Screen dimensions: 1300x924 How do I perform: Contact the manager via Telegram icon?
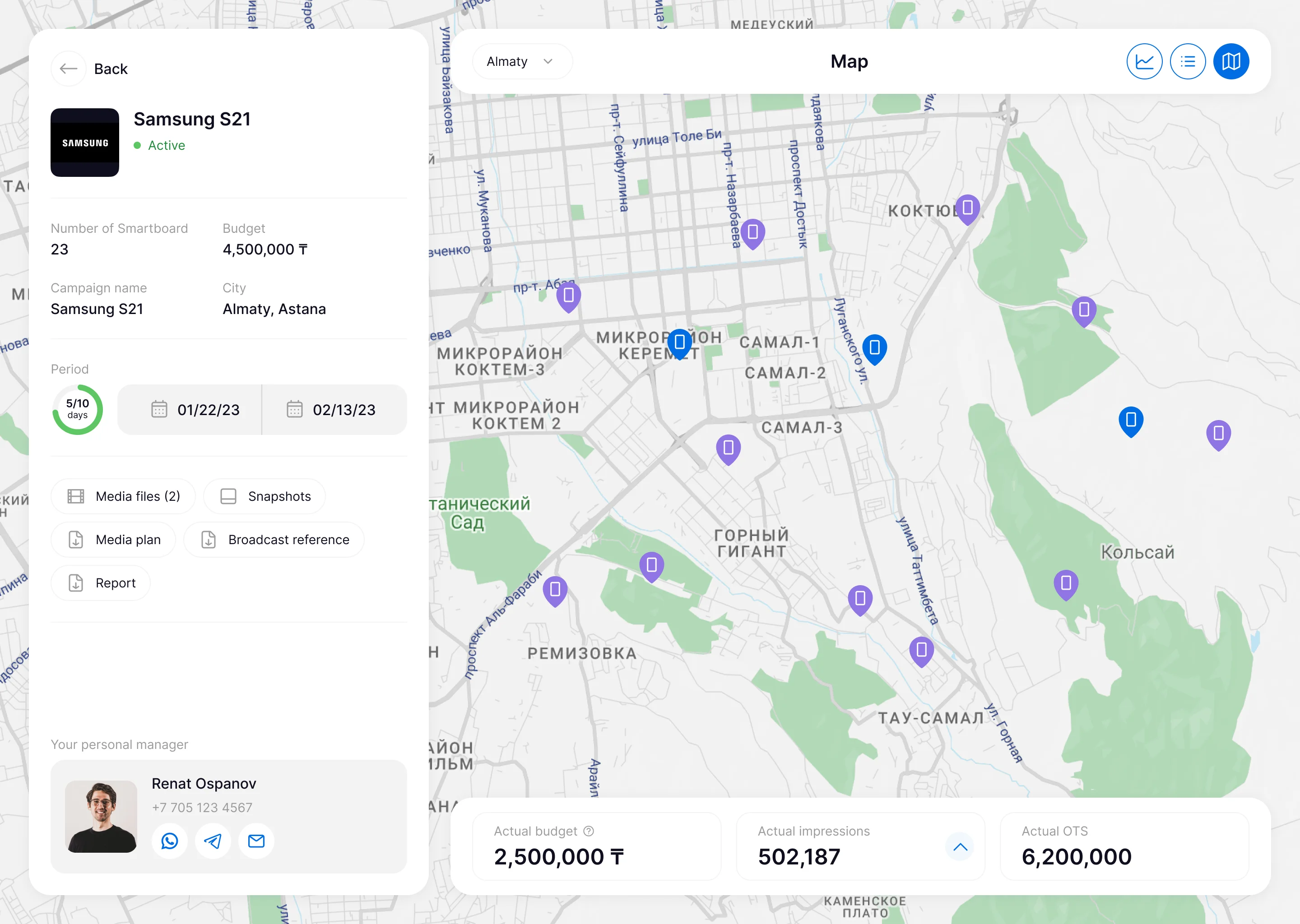pyautogui.click(x=213, y=841)
